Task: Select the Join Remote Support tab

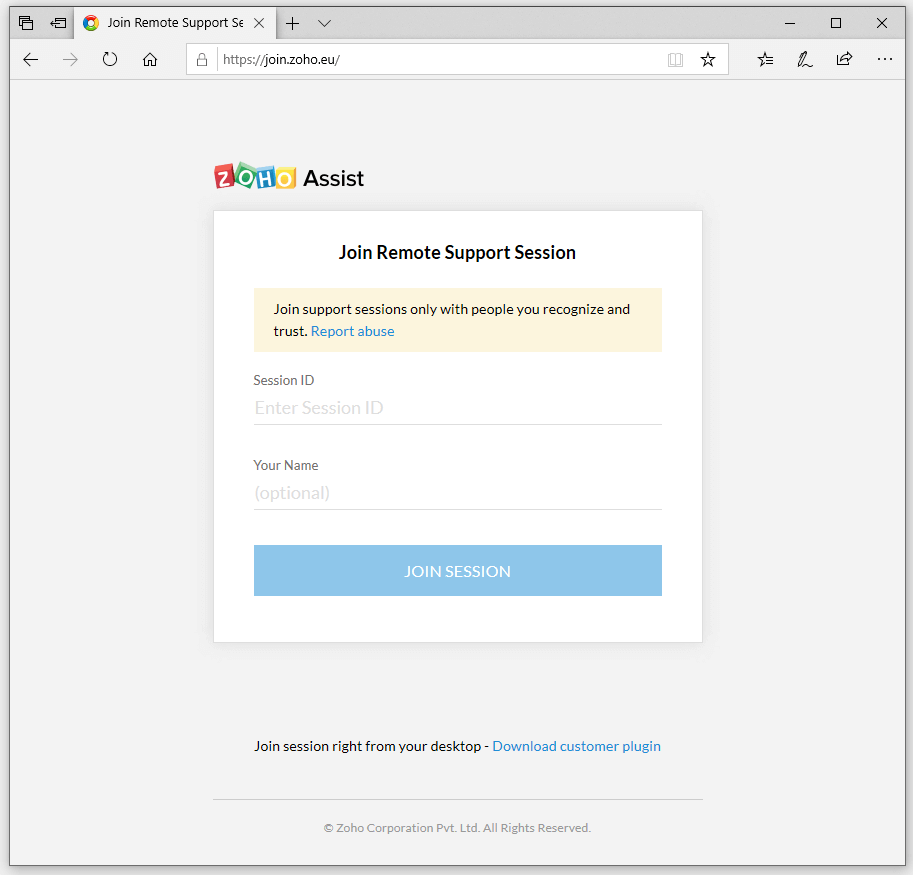Action: pos(170,23)
